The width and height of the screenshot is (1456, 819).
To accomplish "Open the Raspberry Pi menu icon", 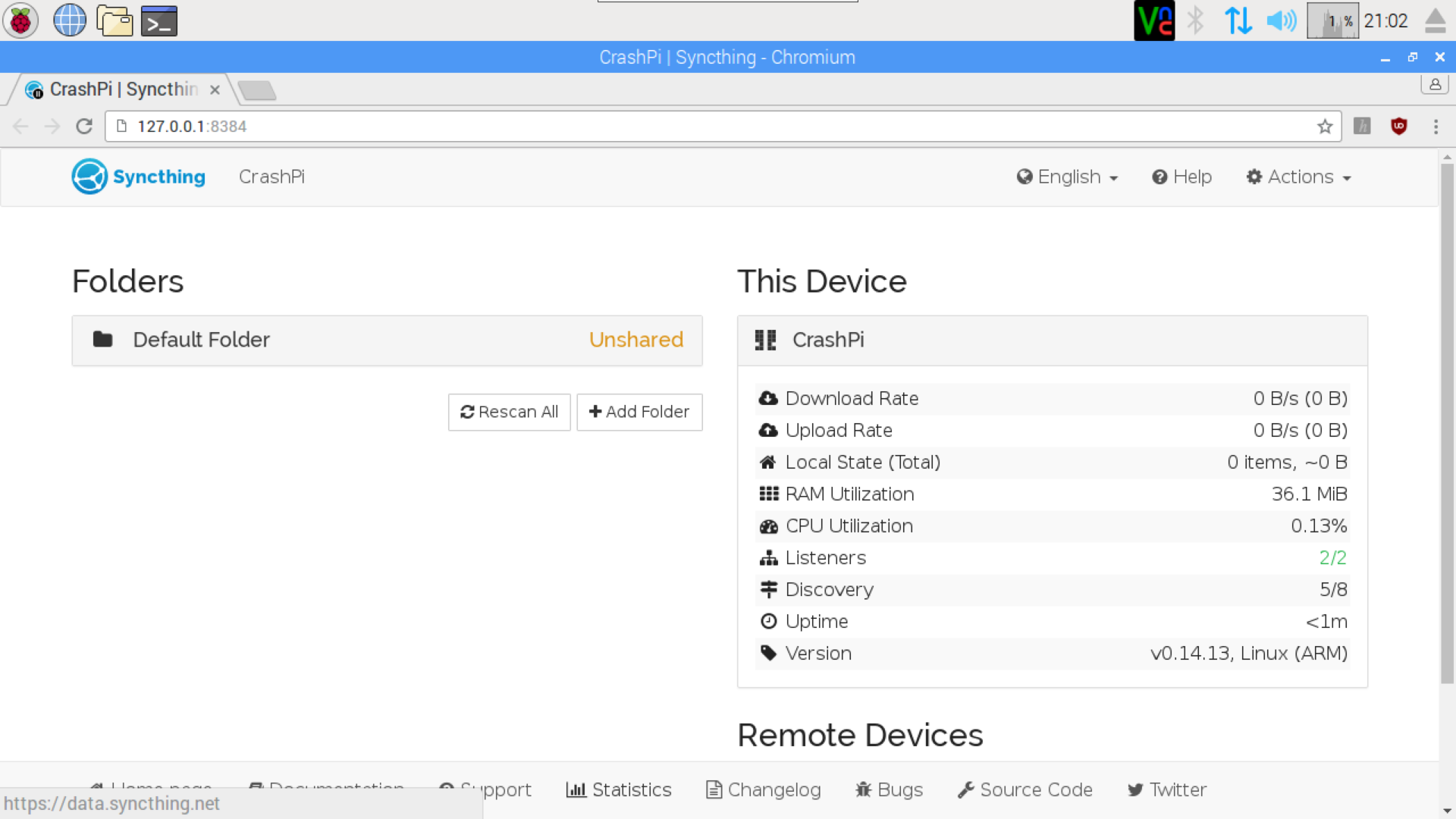I will pyautogui.click(x=20, y=20).
